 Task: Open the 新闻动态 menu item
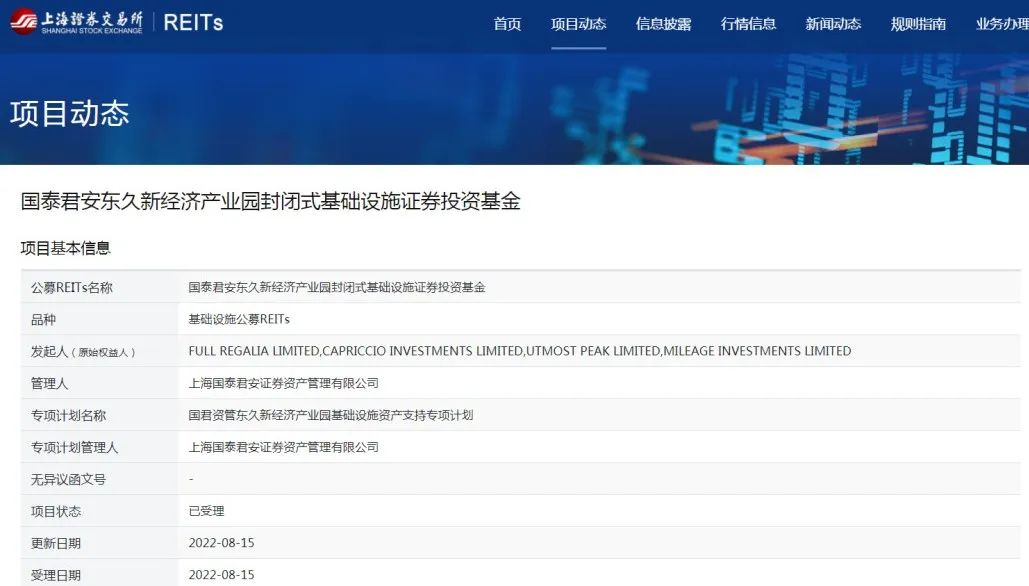coord(833,24)
